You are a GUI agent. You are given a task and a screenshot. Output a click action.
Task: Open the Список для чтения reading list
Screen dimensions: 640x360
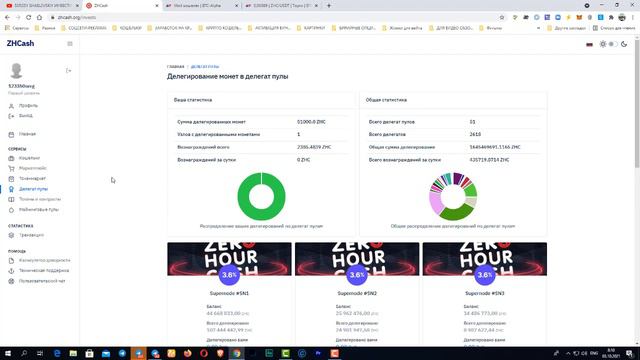(614, 28)
